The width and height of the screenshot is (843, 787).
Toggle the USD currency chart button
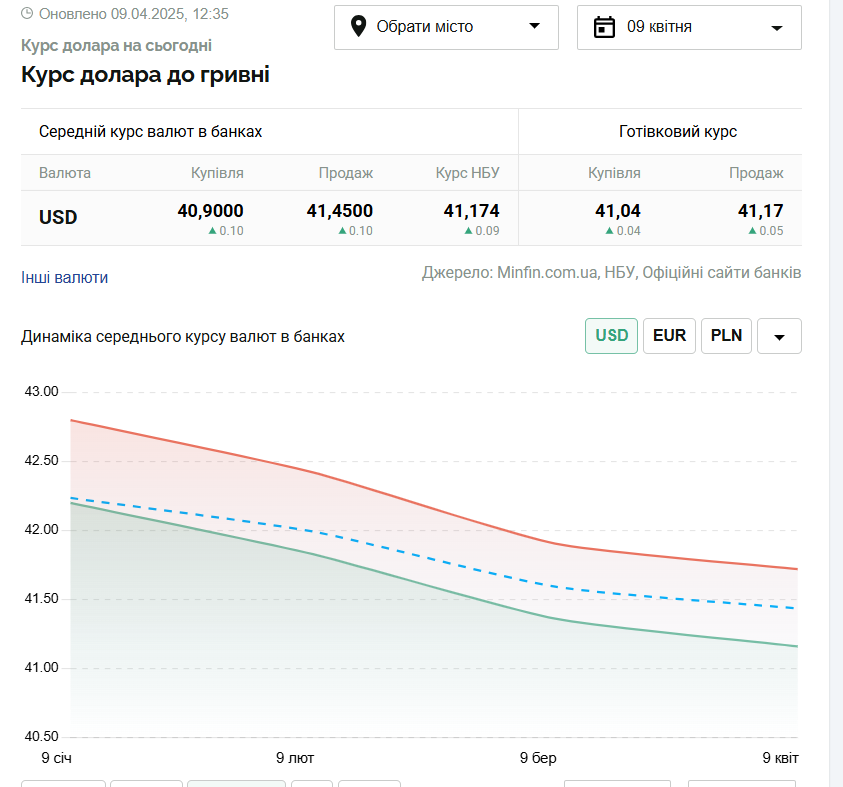pyautogui.click(x=611, y=336)
